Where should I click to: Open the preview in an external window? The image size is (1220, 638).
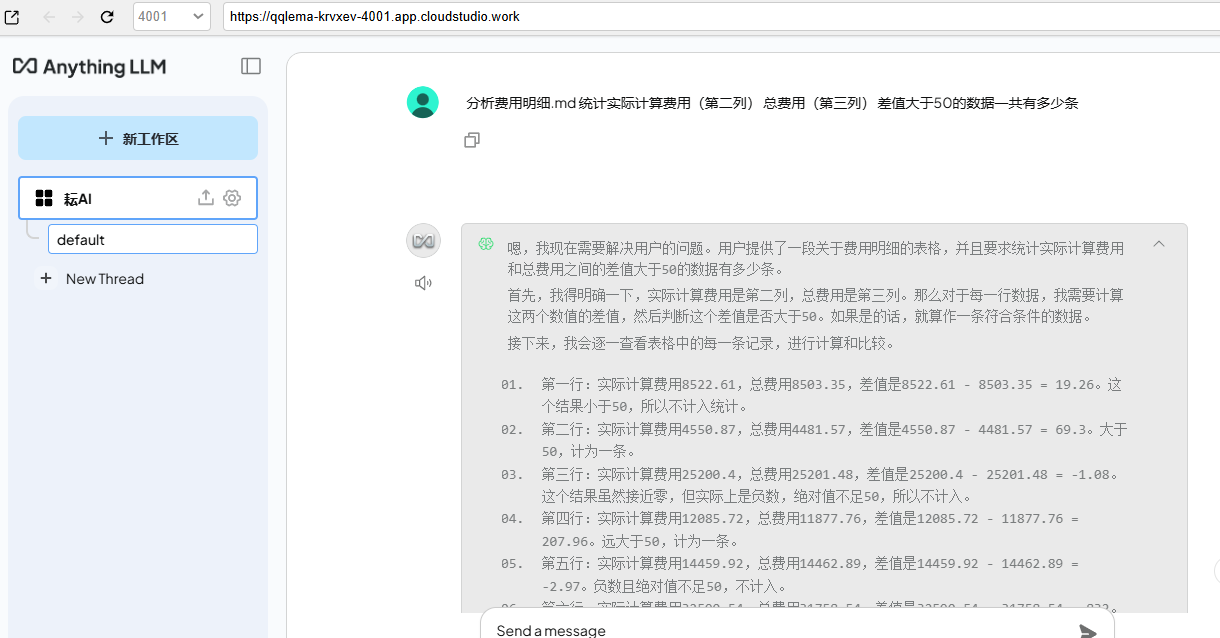coord(12,17)
